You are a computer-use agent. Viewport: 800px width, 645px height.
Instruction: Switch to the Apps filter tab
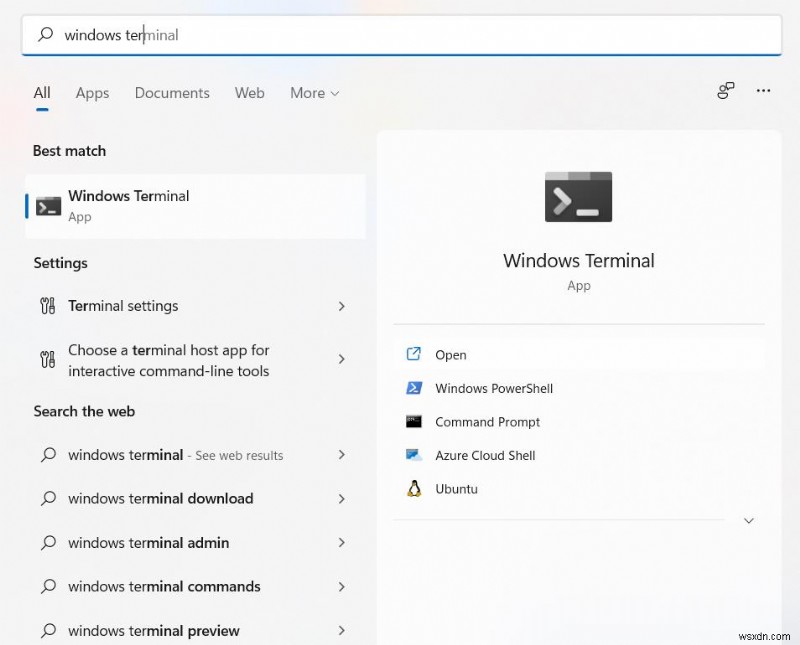pyautogui.click(x=92, y=93)
